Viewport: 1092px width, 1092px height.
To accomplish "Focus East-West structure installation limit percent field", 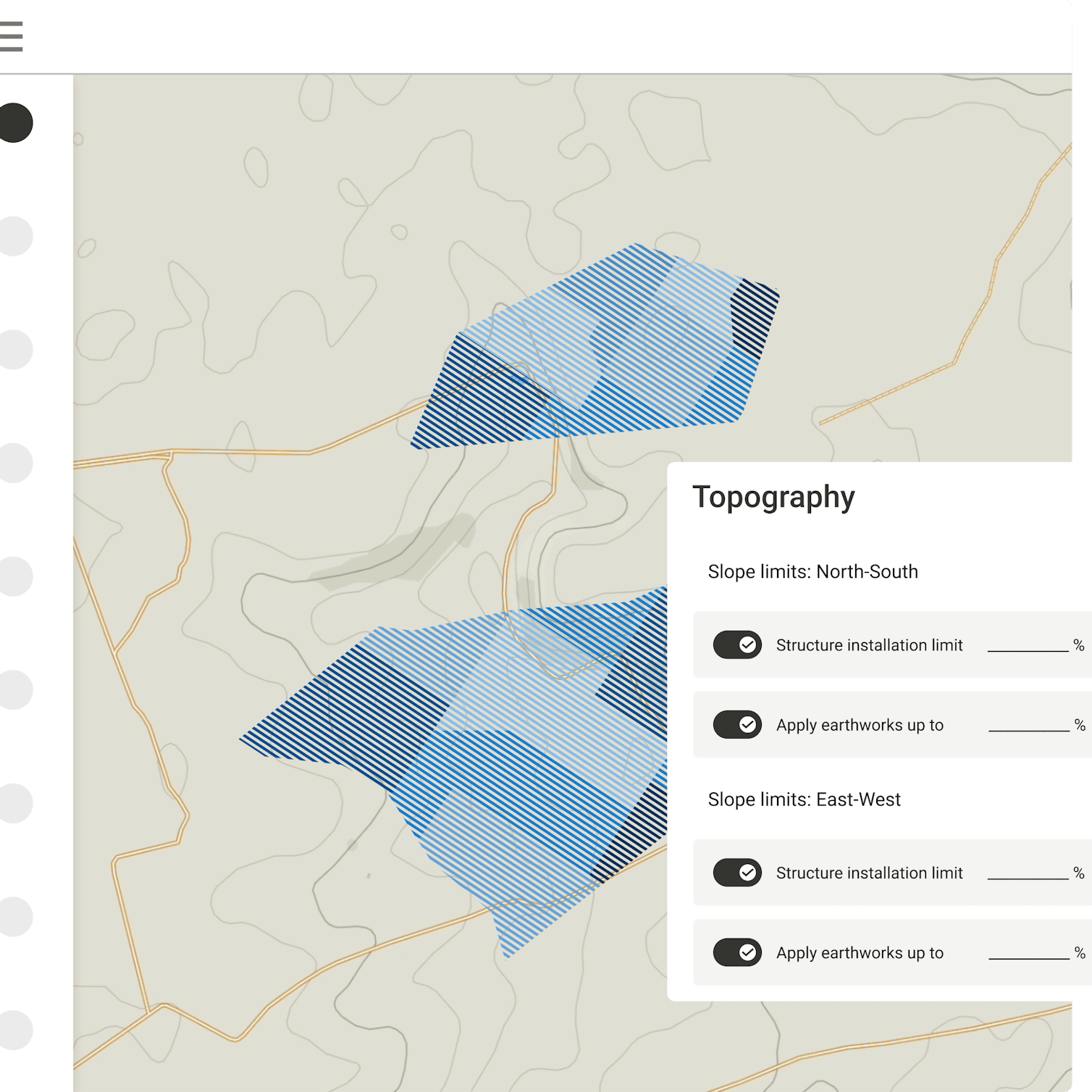I will [1028, 871].
